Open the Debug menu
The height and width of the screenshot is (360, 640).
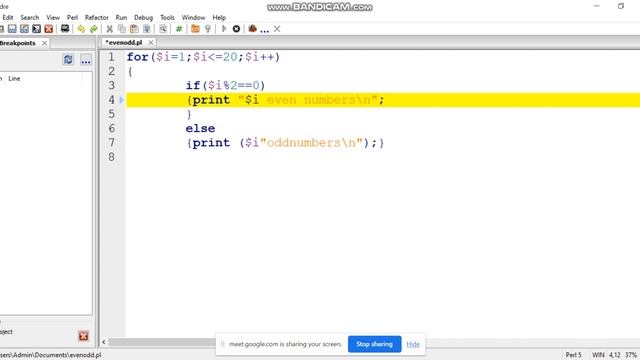tap(143, 18)
